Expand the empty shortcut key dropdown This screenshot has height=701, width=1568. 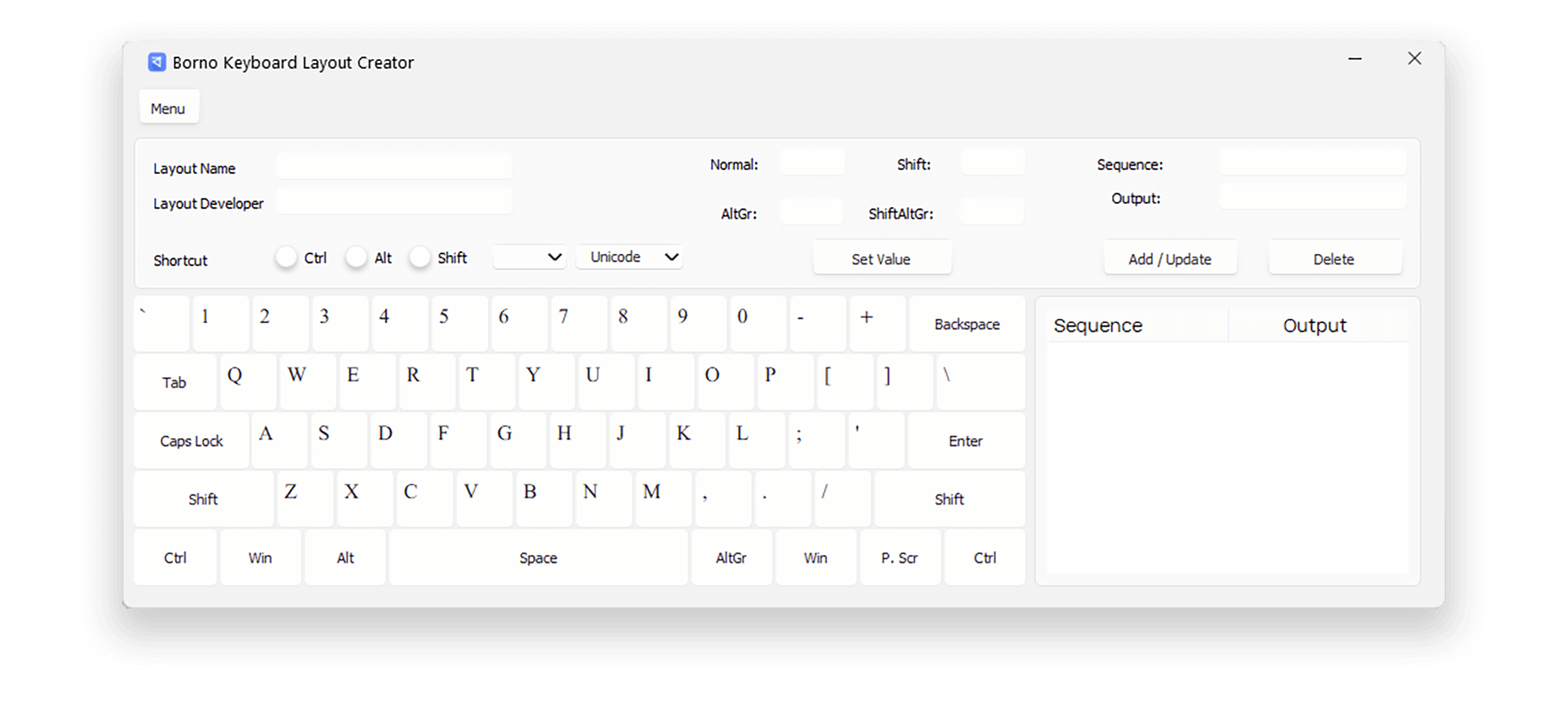529,257
